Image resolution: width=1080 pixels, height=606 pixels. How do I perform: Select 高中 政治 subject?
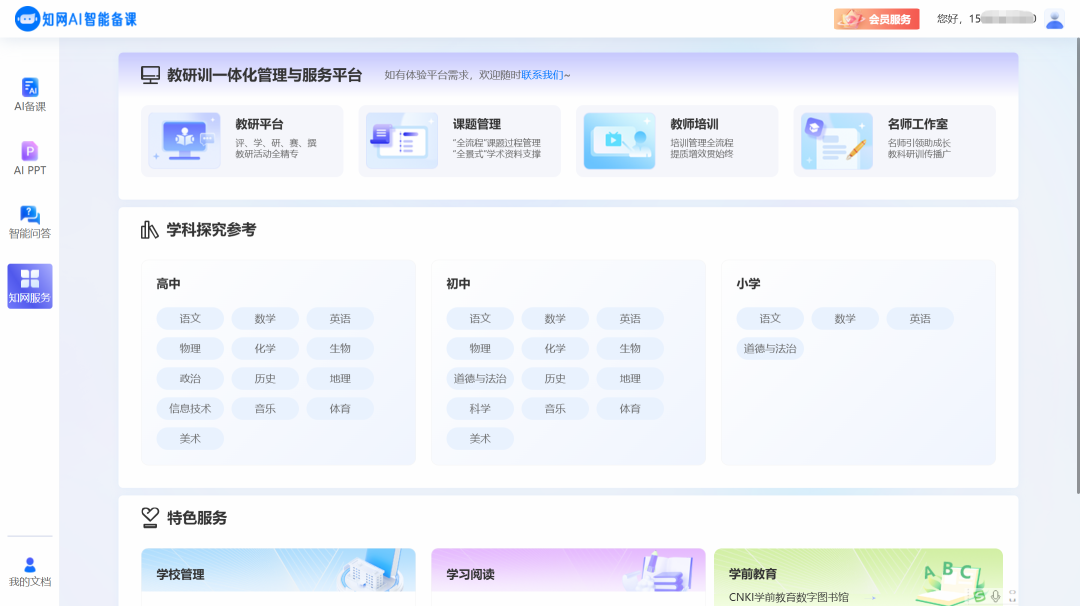(190, 378)
